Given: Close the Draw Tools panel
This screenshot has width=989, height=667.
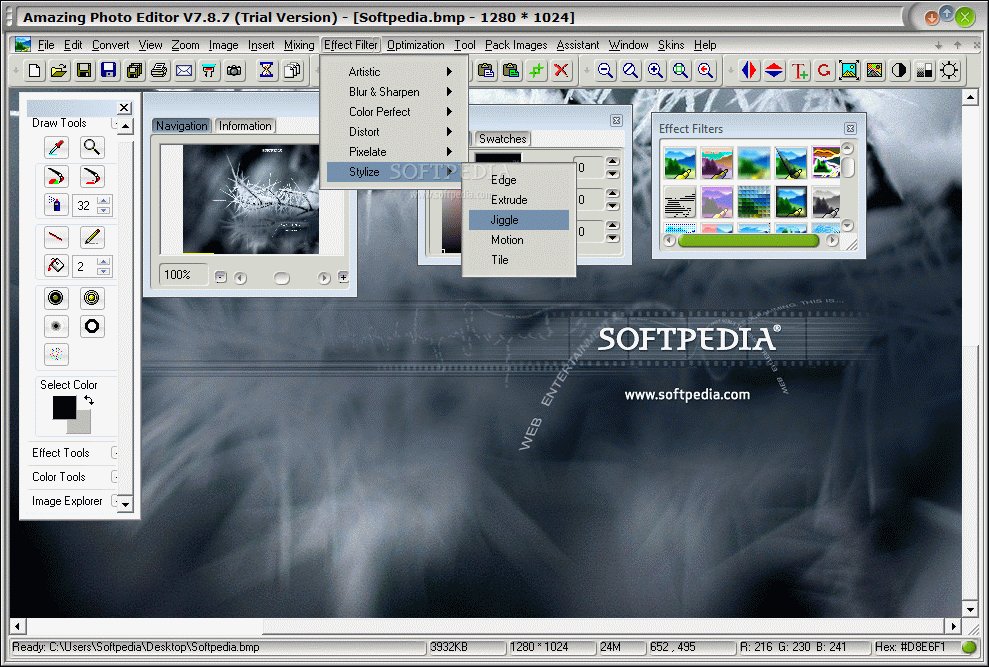Looking at the screenshot, I should 124,108.
